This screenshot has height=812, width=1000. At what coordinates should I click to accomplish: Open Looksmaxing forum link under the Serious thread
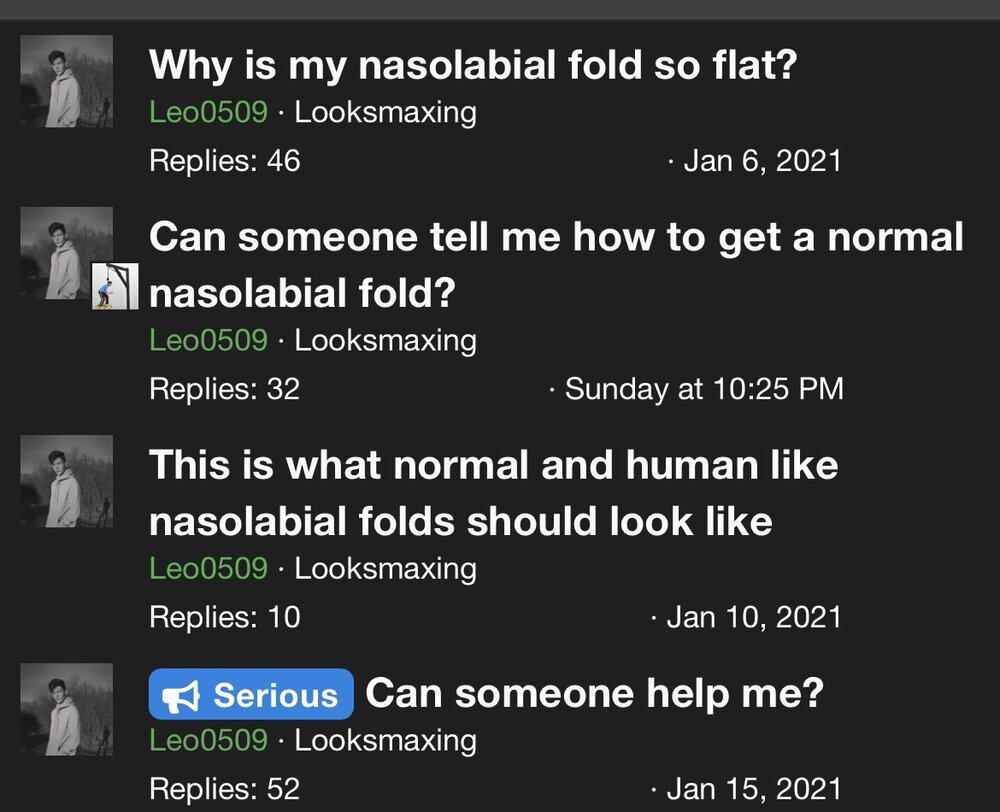click(x=385, y=742)
